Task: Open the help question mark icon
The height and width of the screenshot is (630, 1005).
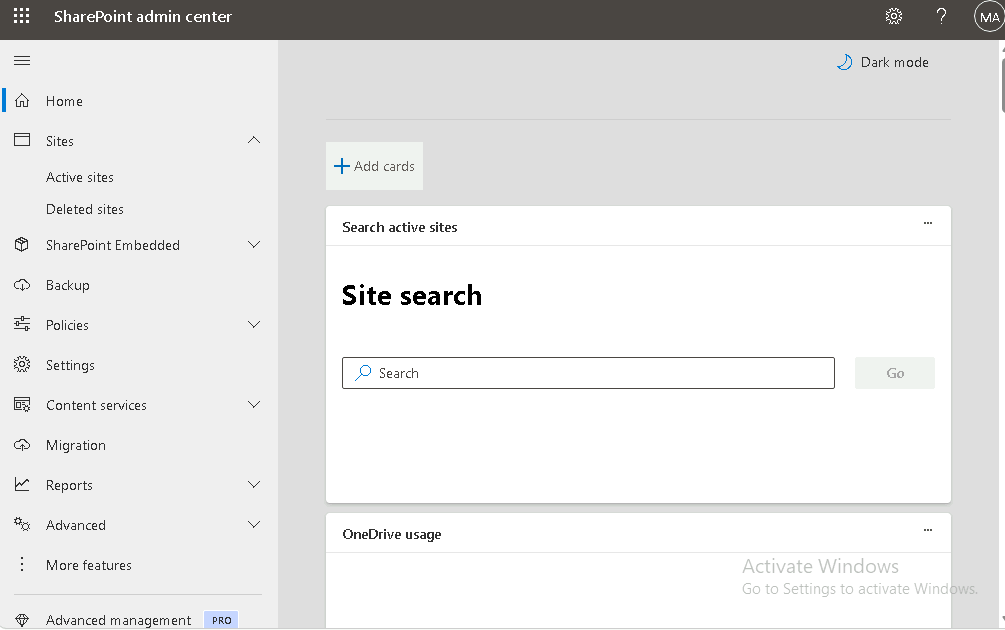Action: click(x=941, y=16)
